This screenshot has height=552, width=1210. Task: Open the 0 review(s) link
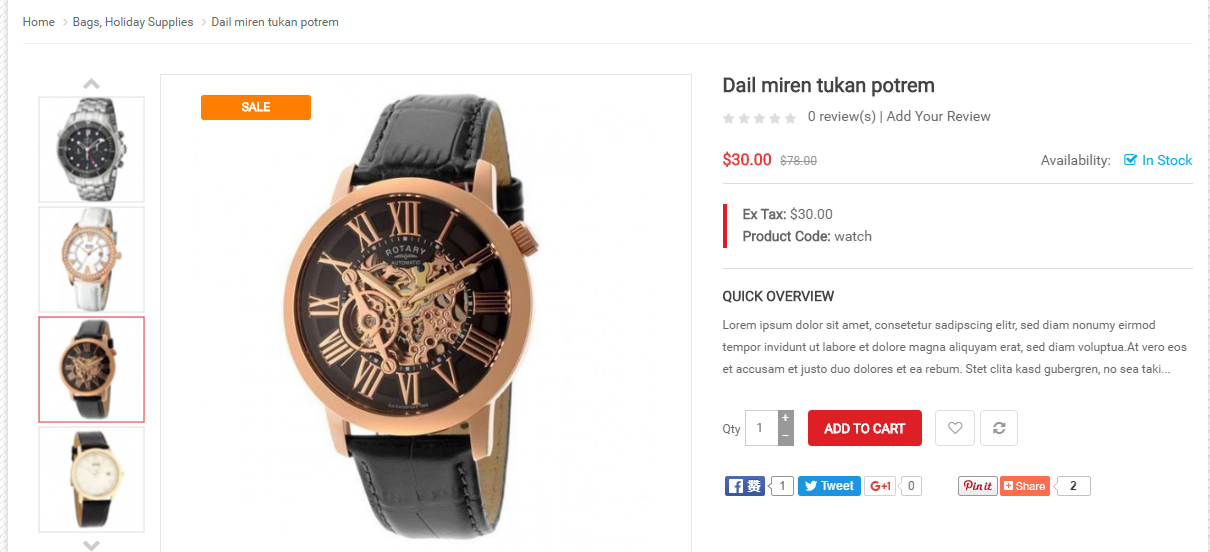tap(841, 116)
